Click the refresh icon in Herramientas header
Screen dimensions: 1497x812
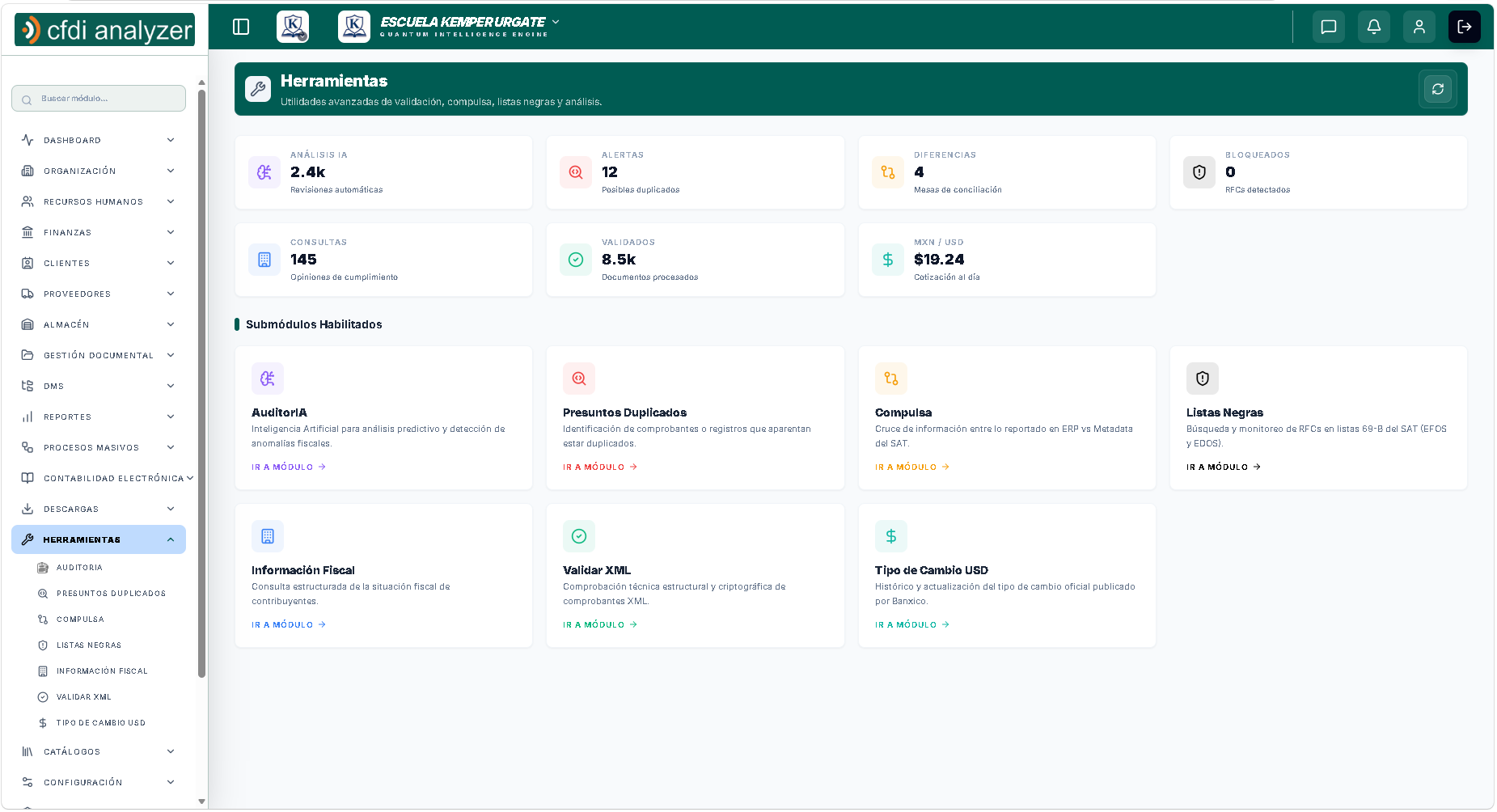(1437, 89)
